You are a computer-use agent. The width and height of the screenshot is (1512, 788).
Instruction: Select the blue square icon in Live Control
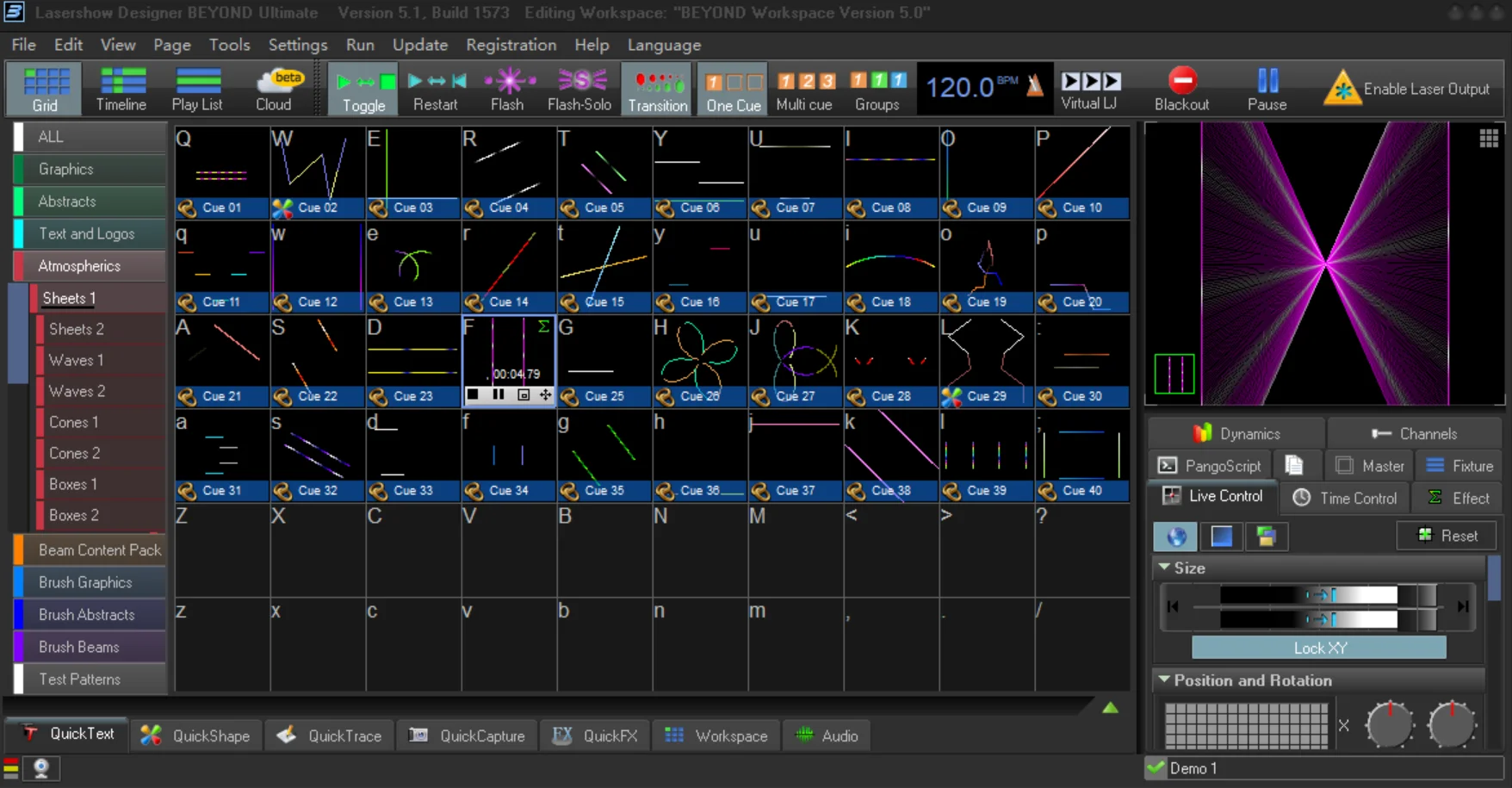point(1221,537)
